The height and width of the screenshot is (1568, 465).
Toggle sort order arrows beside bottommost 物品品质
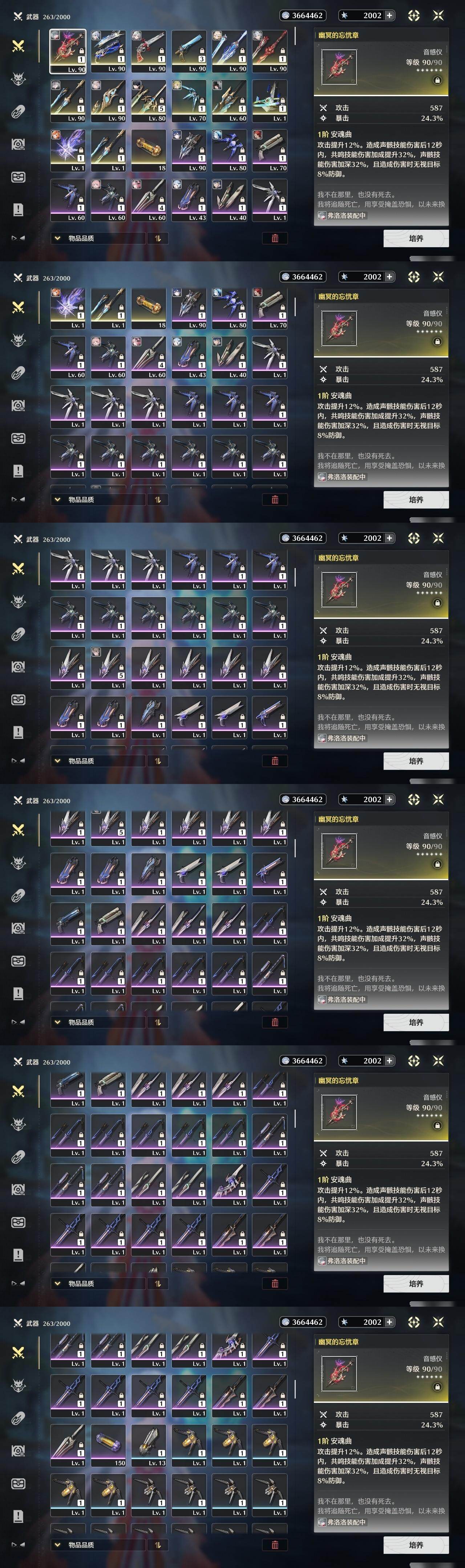pyautogui.click(x=157, y=1544)
